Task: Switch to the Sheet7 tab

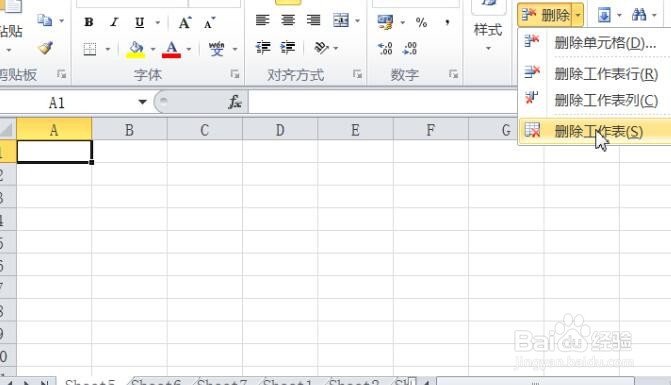Action: coord(222,382)
